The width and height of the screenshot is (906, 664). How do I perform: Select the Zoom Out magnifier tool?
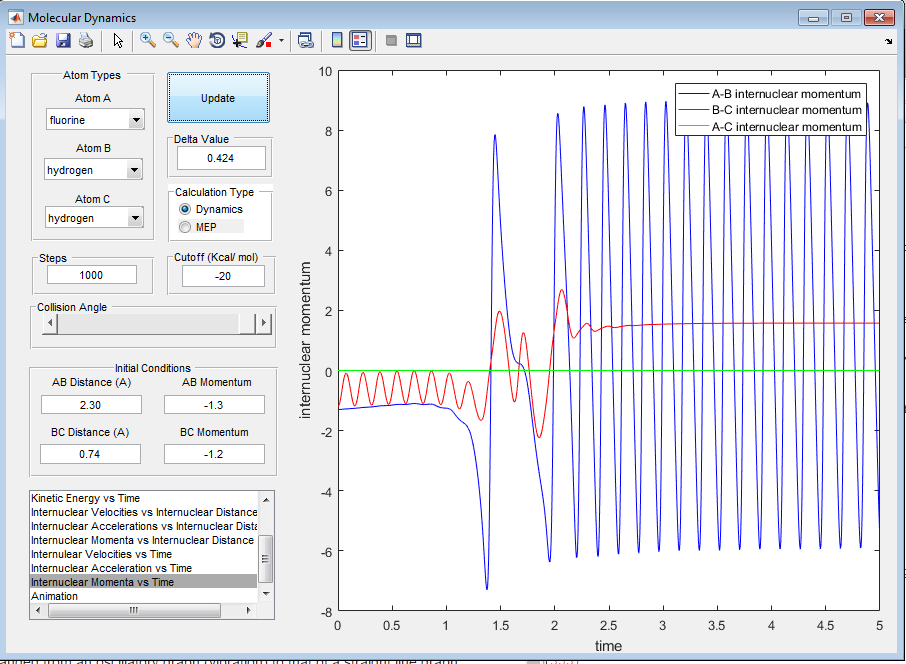click(171, 41)
